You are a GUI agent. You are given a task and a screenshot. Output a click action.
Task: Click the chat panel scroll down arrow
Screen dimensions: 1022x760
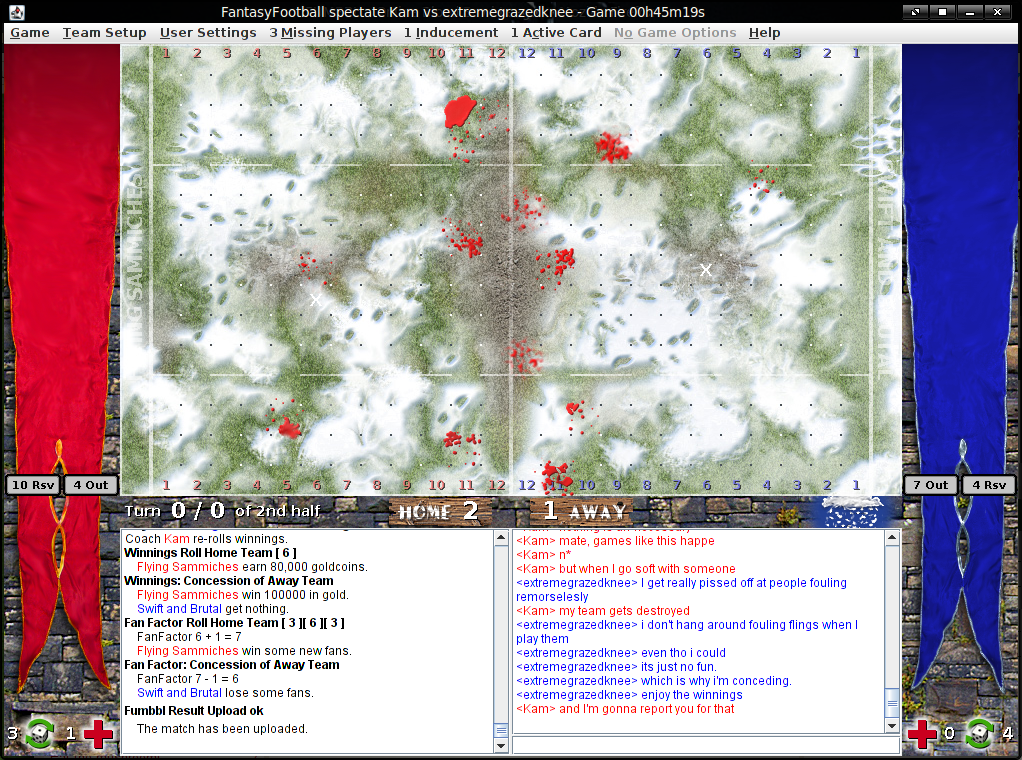(x=892, y=725)
